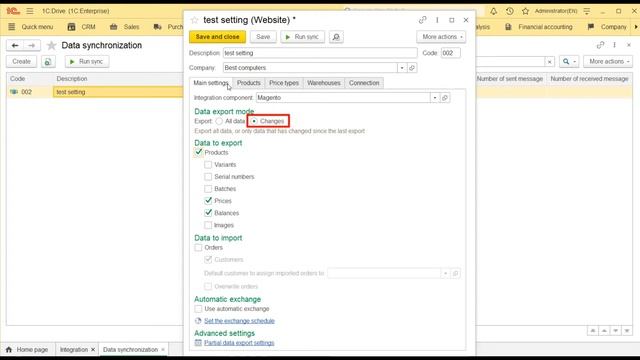Open the main hamburger menu beside 1C logo
This screenshot has width=640, height=360.
click(30, 11)
